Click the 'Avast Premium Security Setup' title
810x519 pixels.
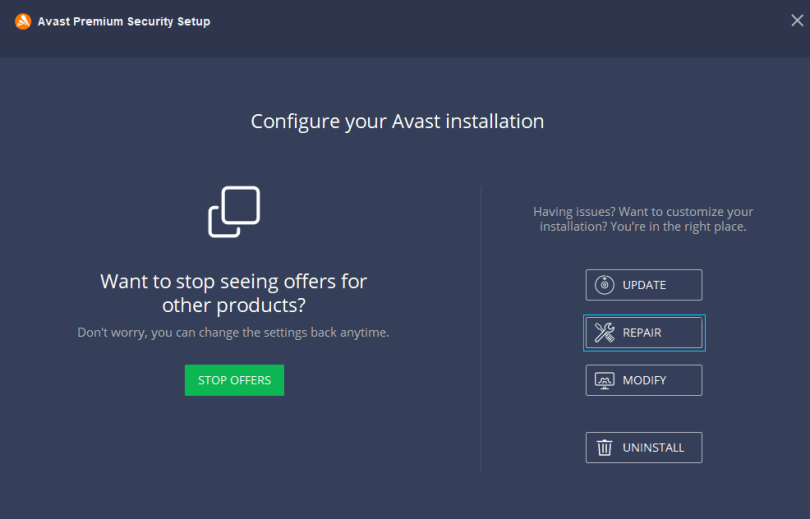pyautogui.click(x=124, y=21)
